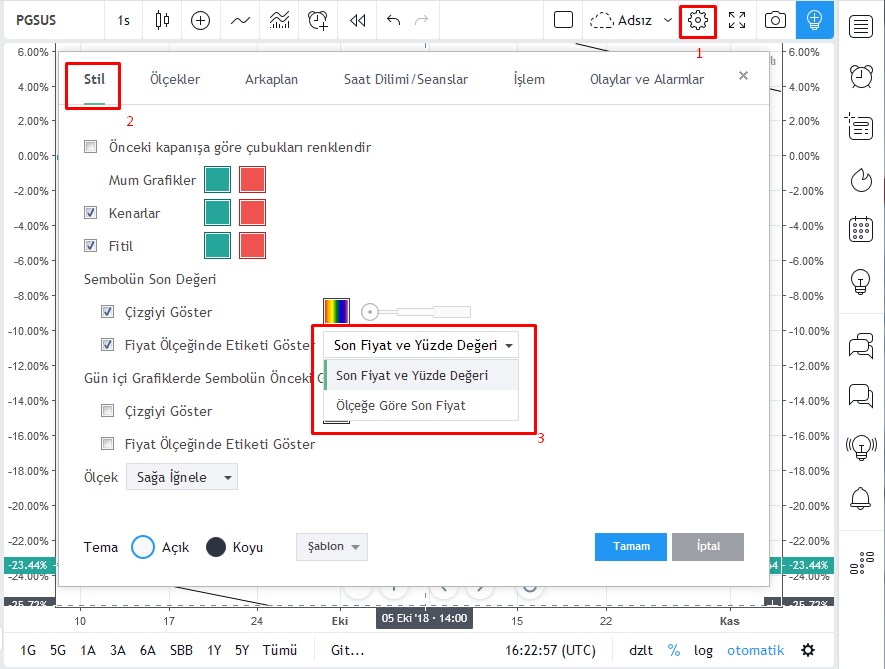885x669 pixels.
Task: Open the hotlists flame sidebar icon
Action: pos(861,180)
